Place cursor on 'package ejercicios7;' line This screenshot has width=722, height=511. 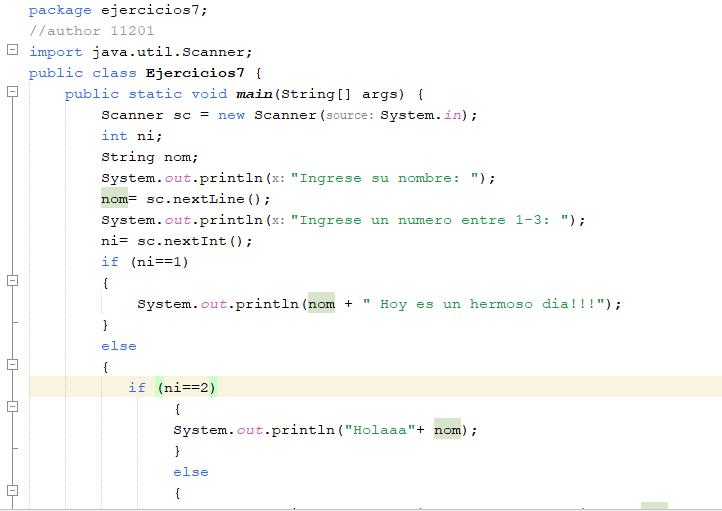(118, 10)
